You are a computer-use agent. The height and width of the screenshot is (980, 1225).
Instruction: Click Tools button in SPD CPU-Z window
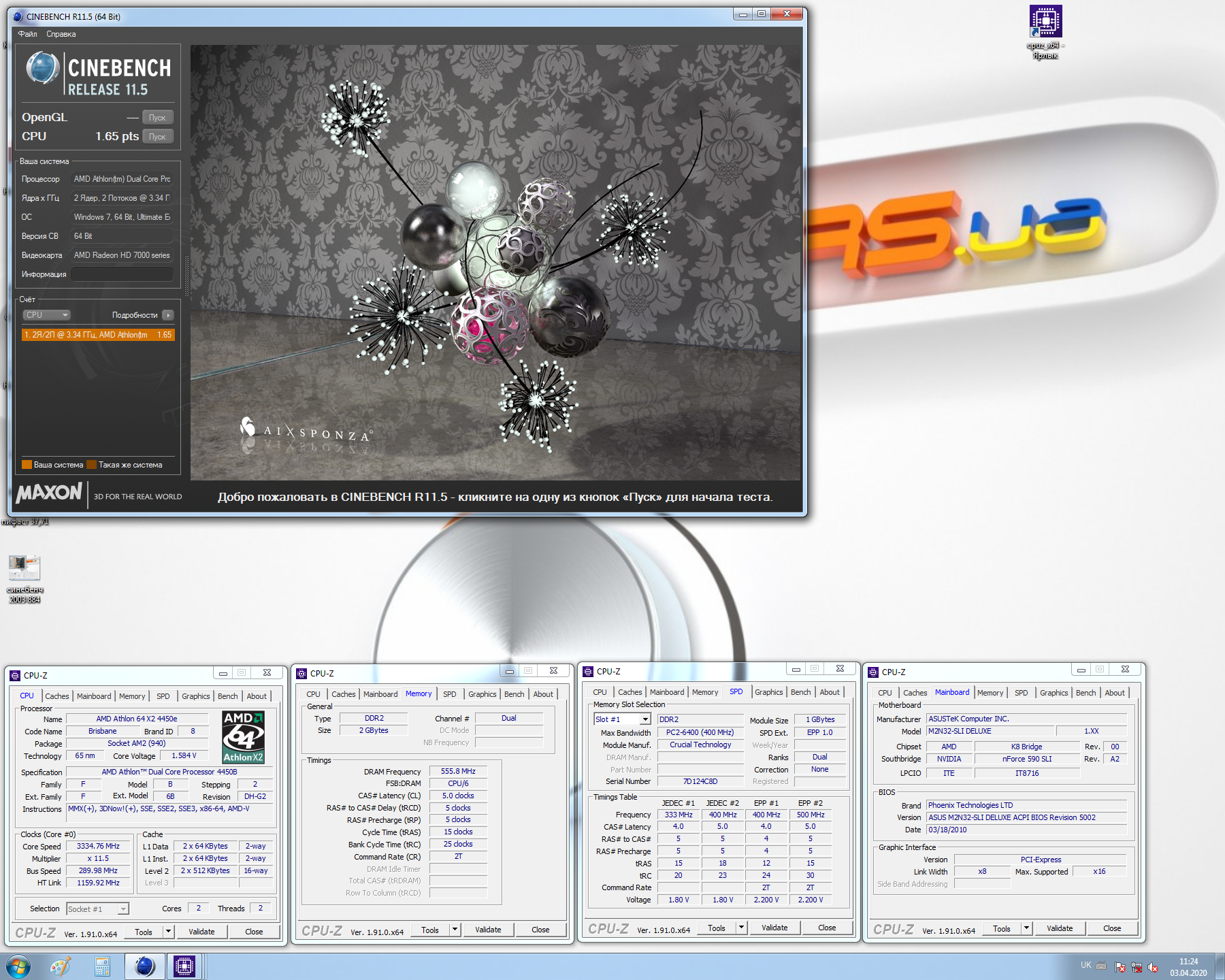click(717, 928)
